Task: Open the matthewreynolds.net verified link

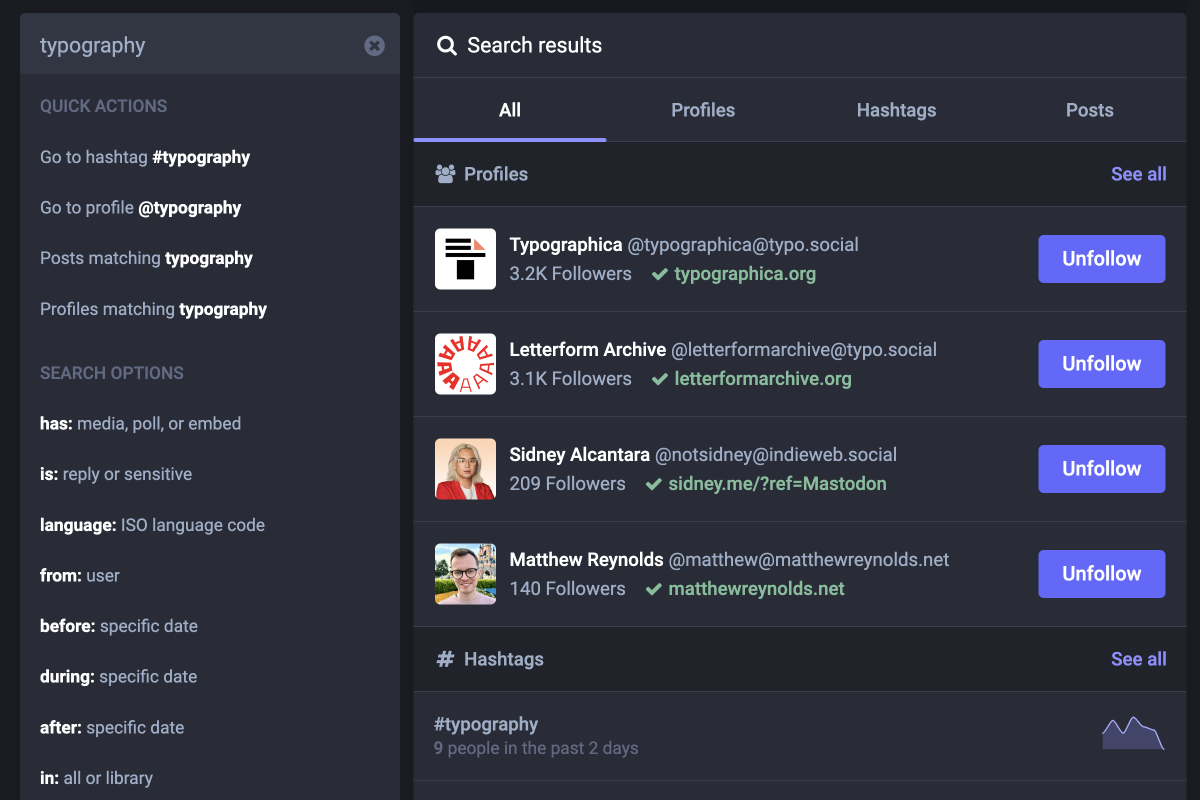Action: [756, 589]
